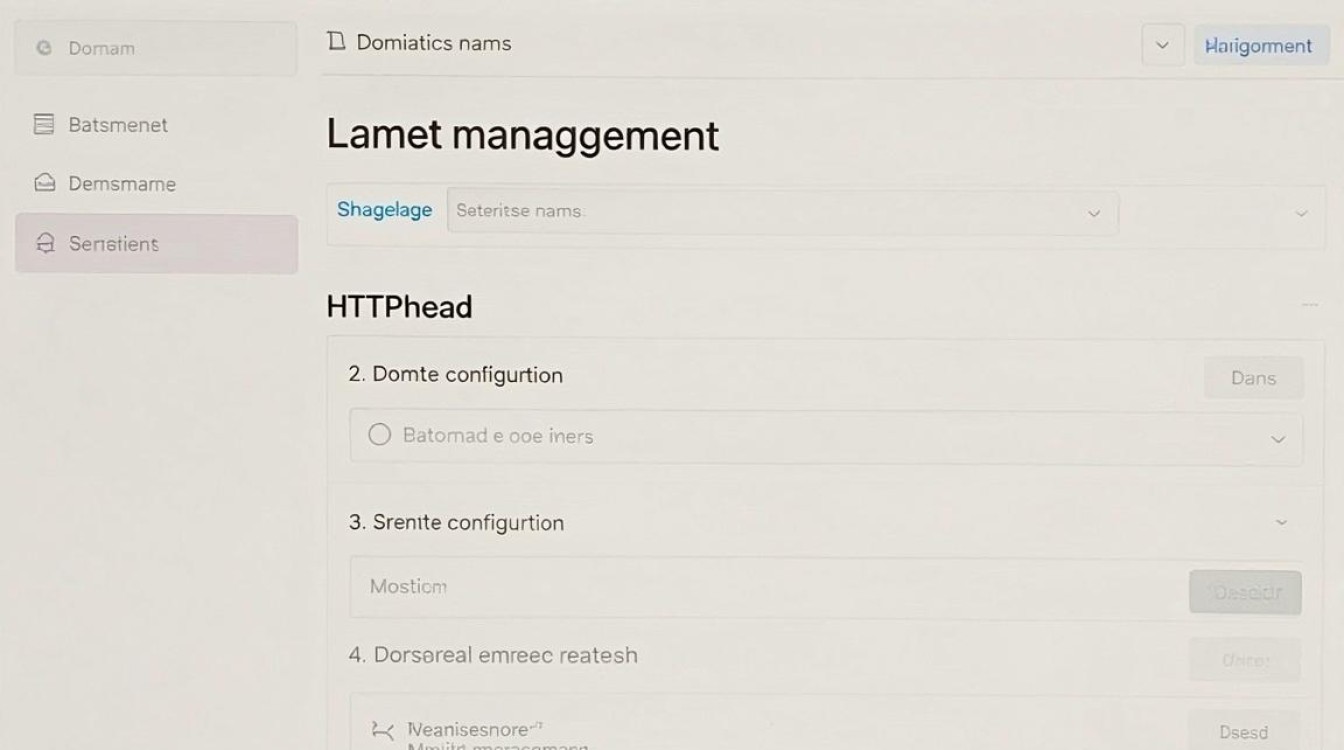The width and height of the screenshot is (1344, 750).
Task: Click the document icon before Domiatics nams
Action: tap(336, 41)
